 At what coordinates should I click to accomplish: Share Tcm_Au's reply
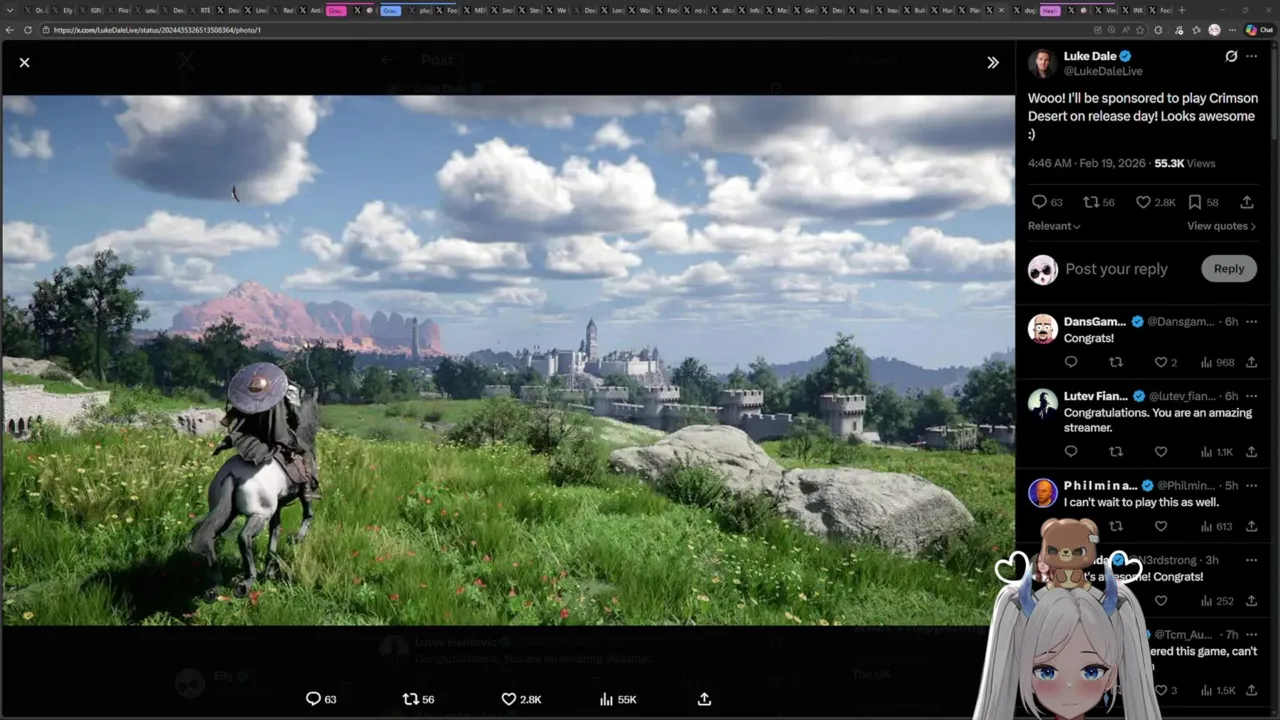tap(1251, 690)
